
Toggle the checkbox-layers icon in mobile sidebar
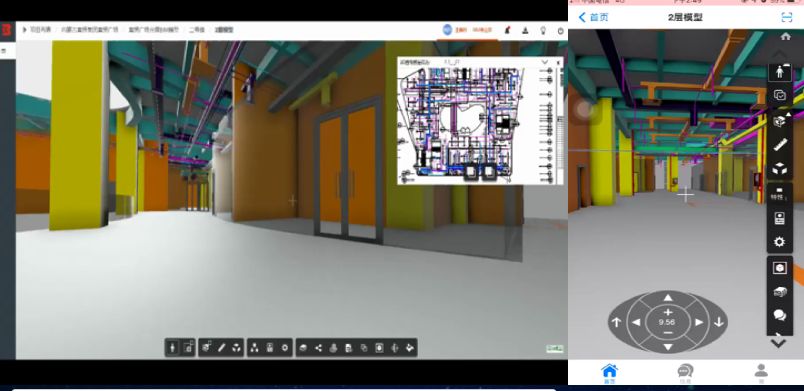tap(779, 95)
